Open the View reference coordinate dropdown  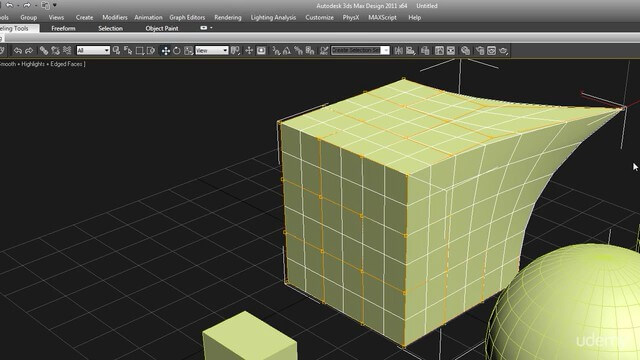coord(211,51)
